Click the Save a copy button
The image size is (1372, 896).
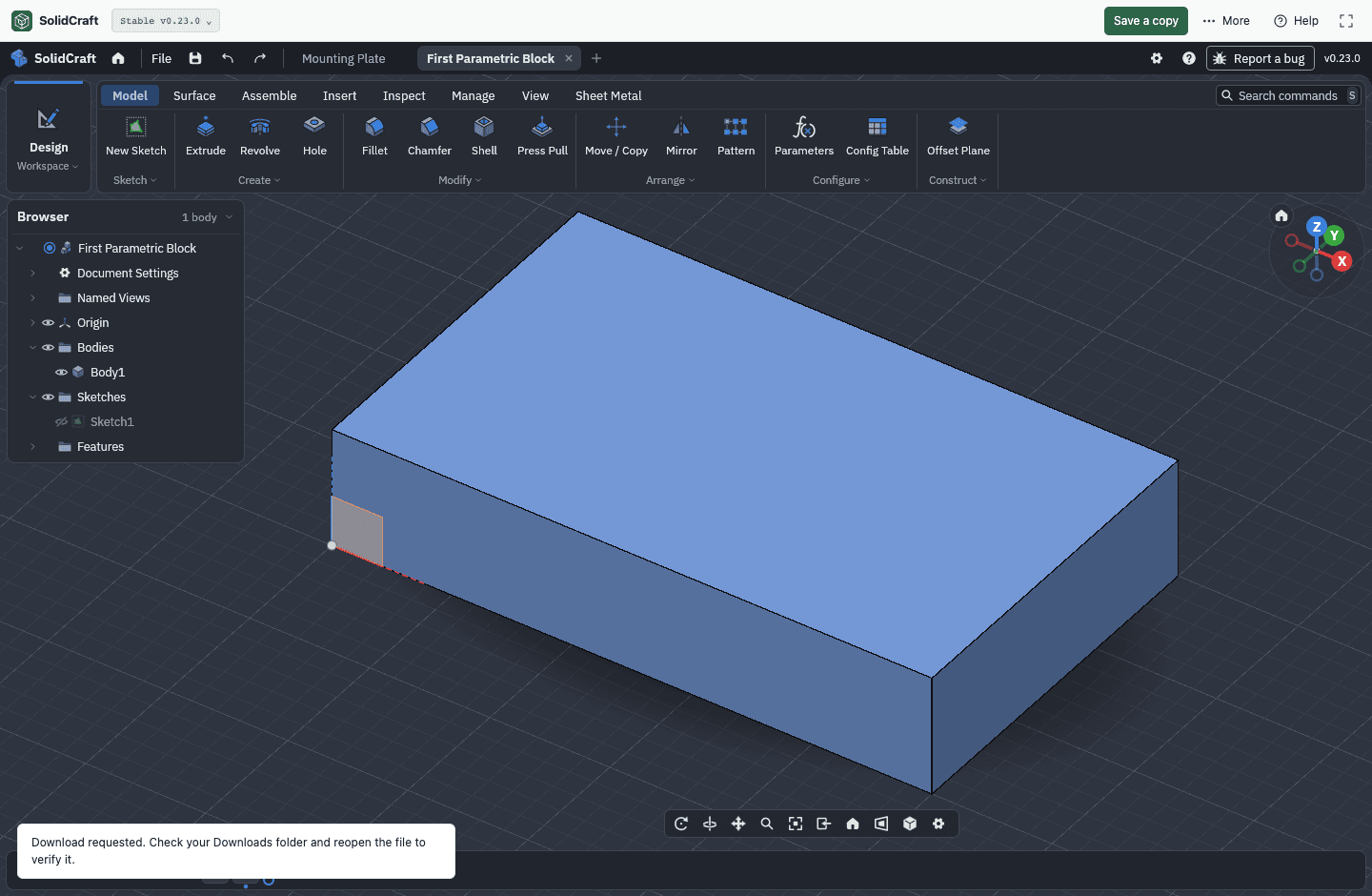pyautogui.click(x=1146, y=21)
